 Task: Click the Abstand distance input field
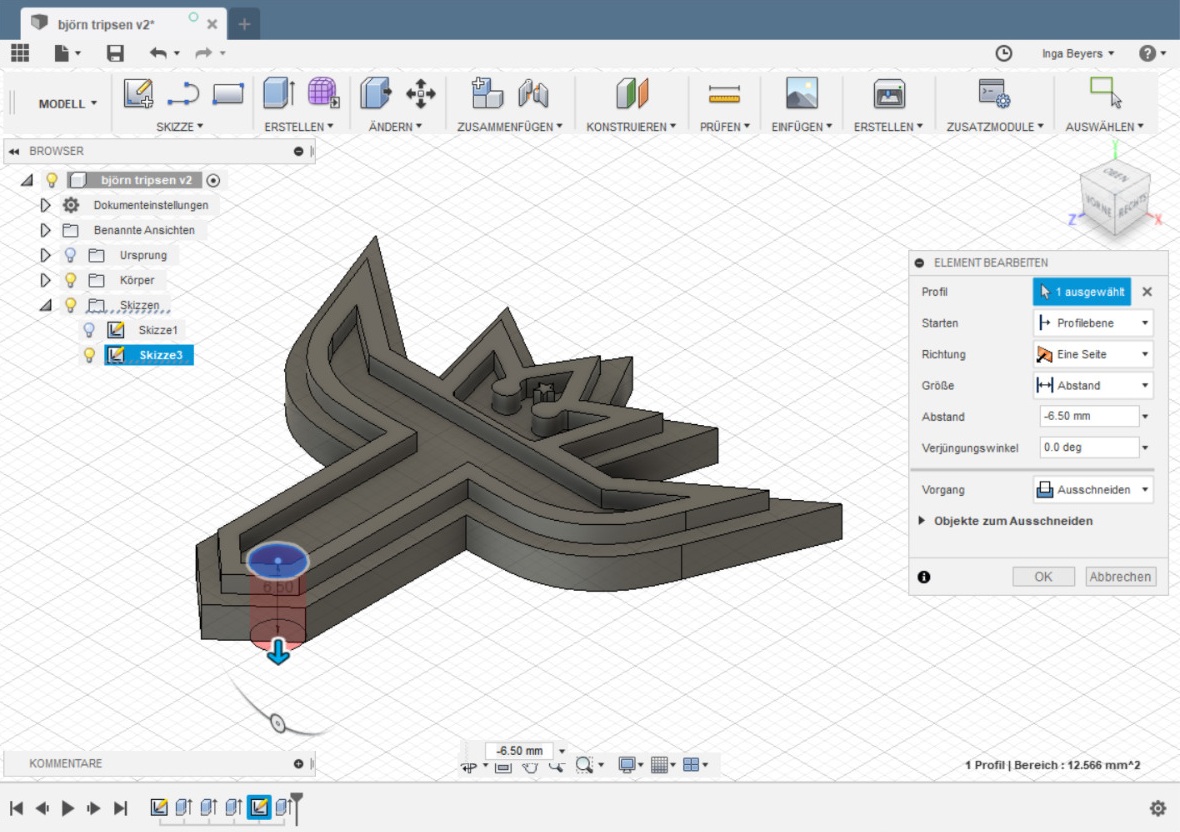(1088, 416)
